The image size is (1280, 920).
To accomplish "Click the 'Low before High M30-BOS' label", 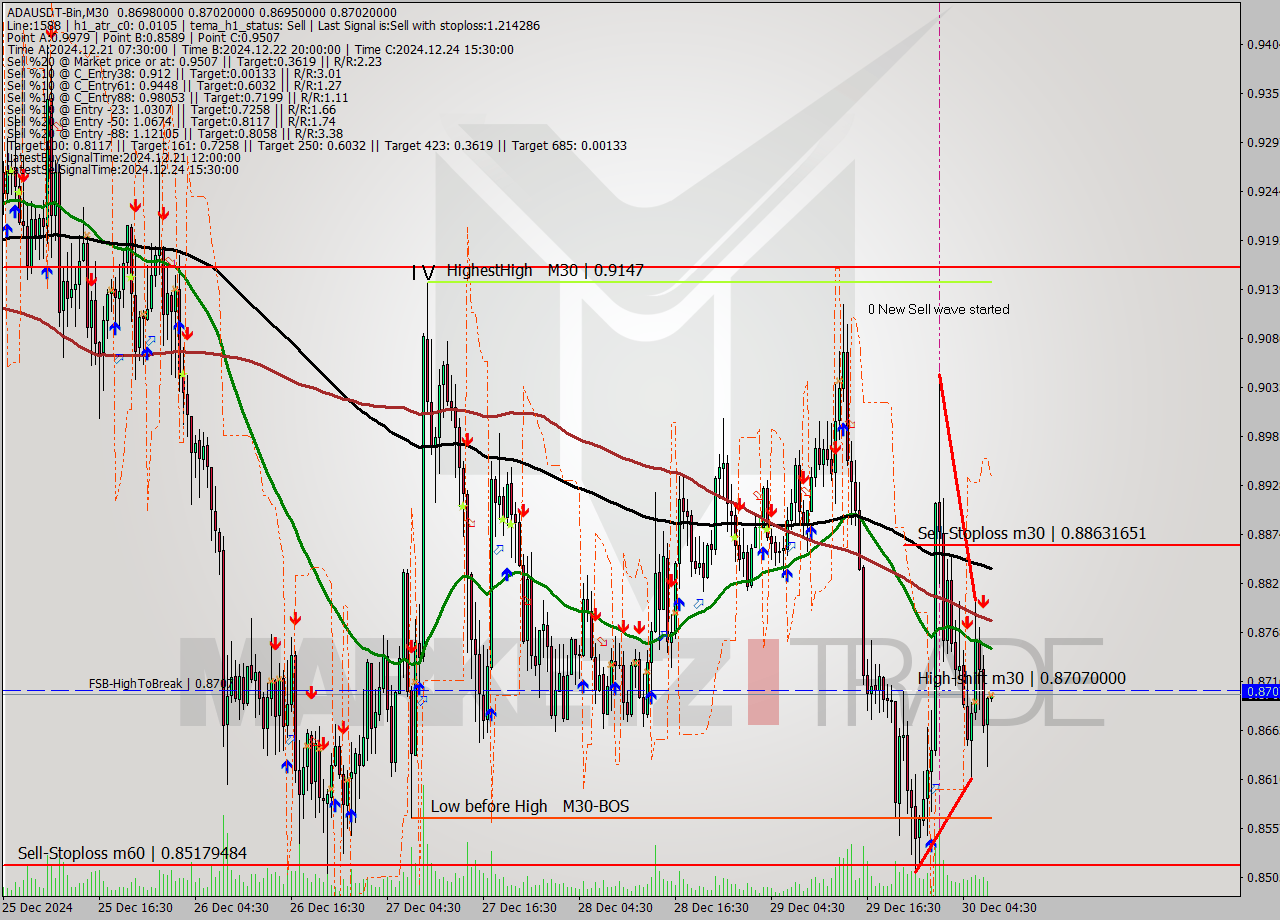I will pos(530,806).
